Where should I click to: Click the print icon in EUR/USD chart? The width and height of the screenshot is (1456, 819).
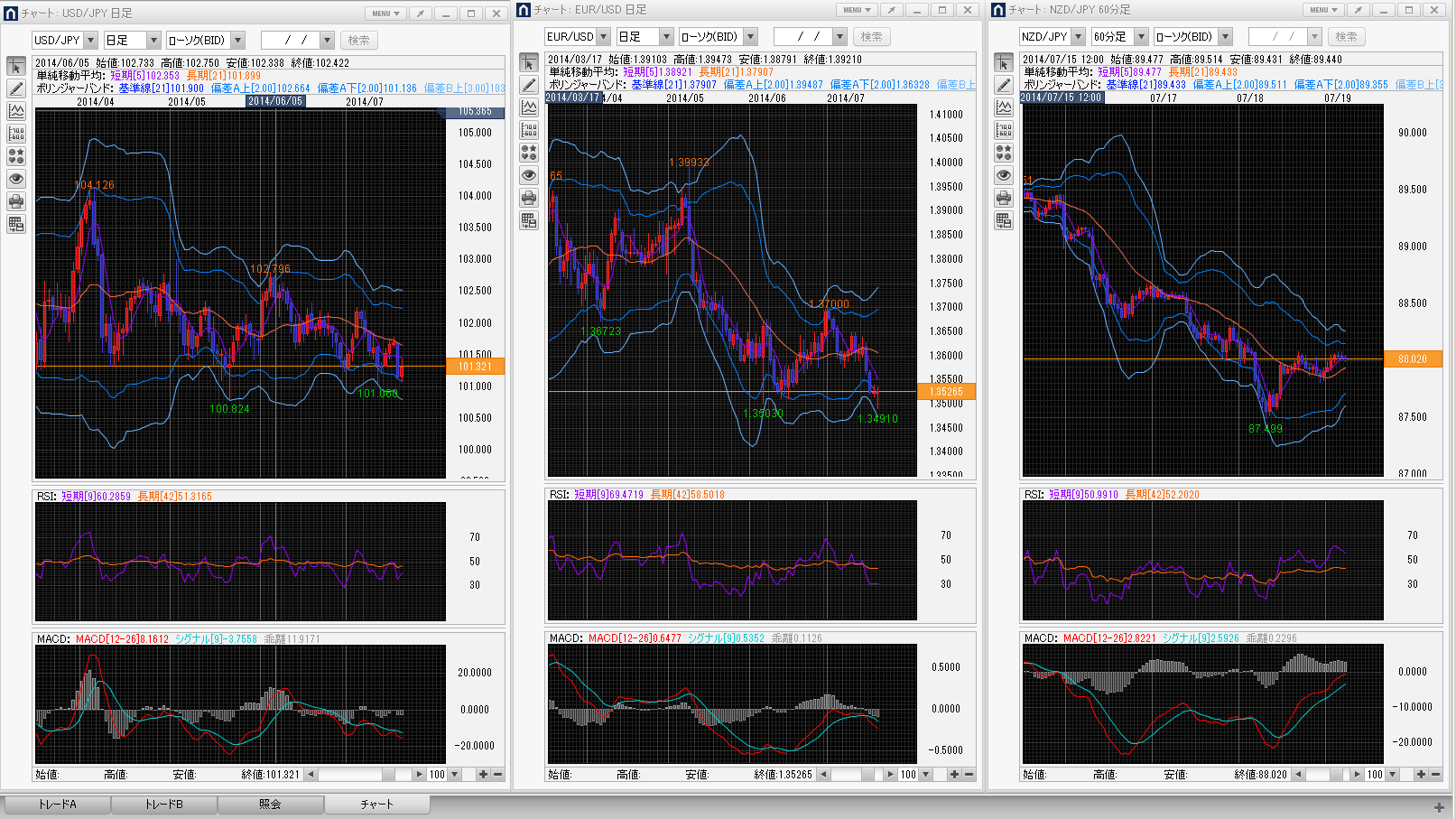529,198
